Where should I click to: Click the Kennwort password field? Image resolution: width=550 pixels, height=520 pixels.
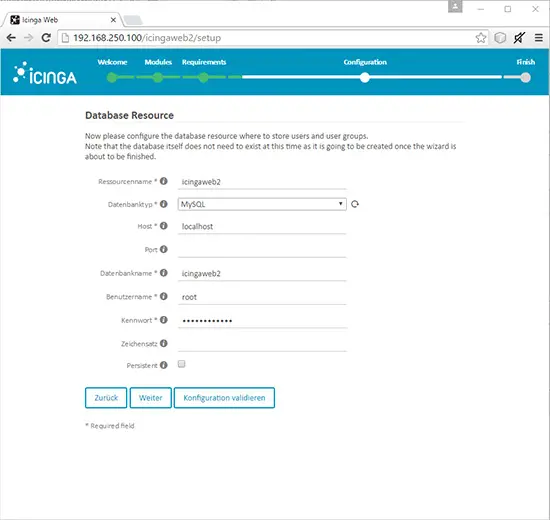[x=262, y=320]
